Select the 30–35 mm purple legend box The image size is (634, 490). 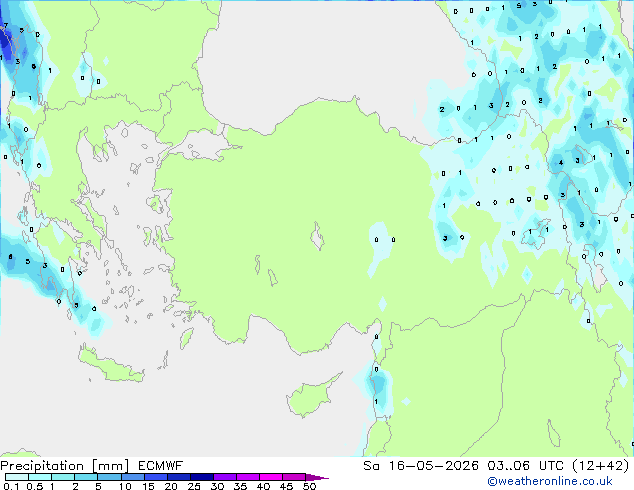[225, 477]
